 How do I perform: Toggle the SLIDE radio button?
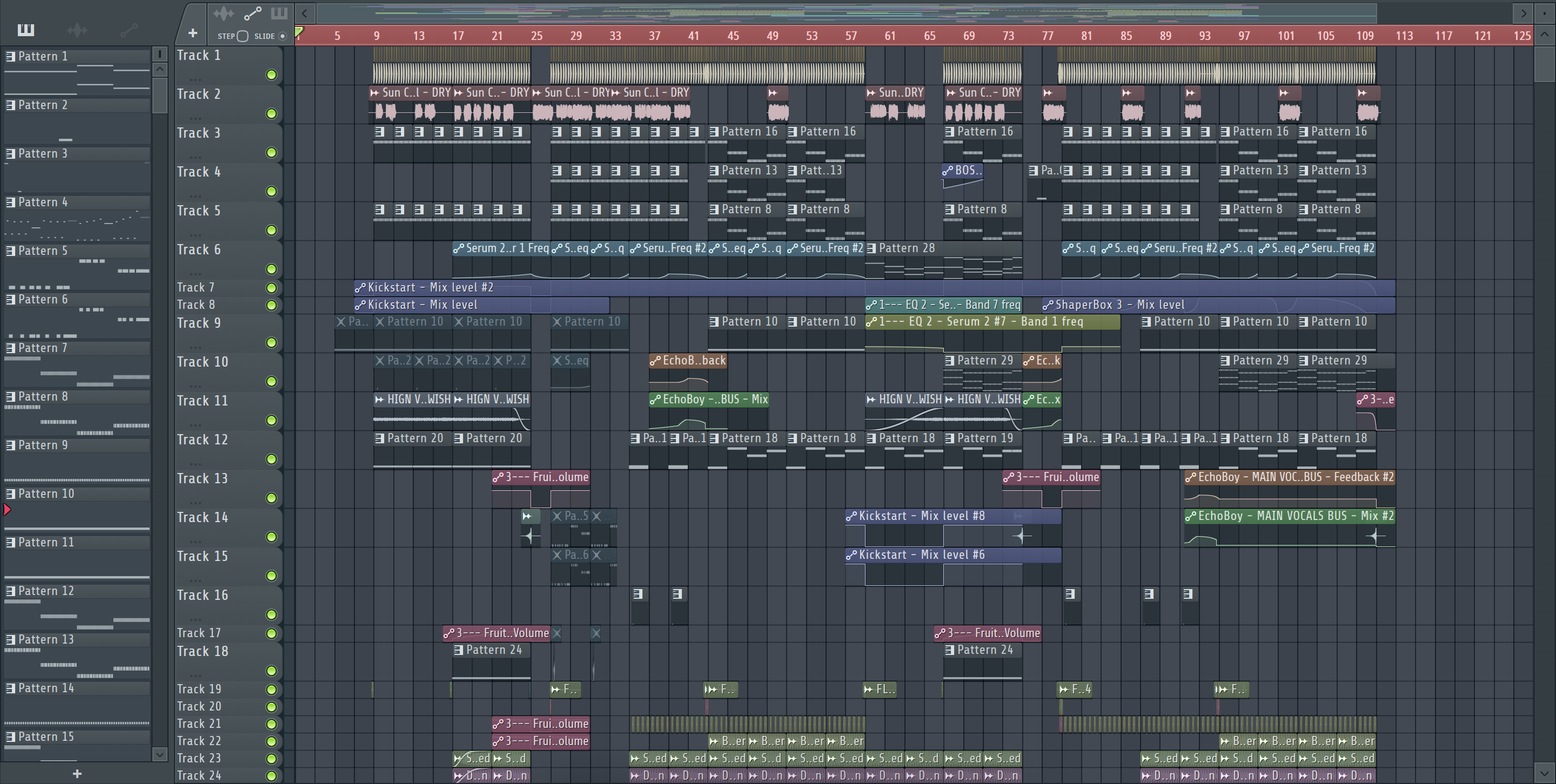(282, 36)
